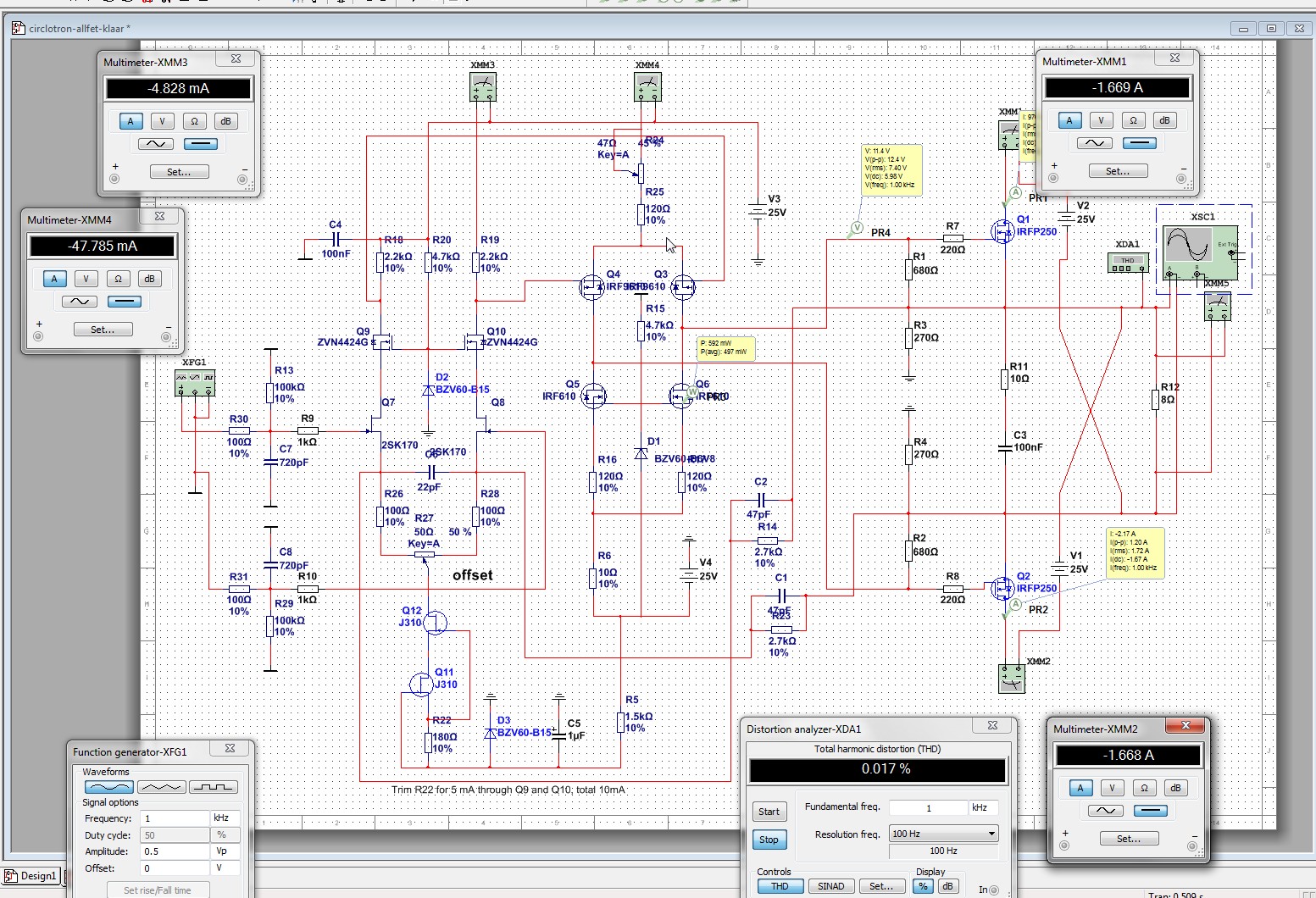Choose sine waveform in Function generator-XFG1
The image size is (1316, 898).
click(109, 787)
